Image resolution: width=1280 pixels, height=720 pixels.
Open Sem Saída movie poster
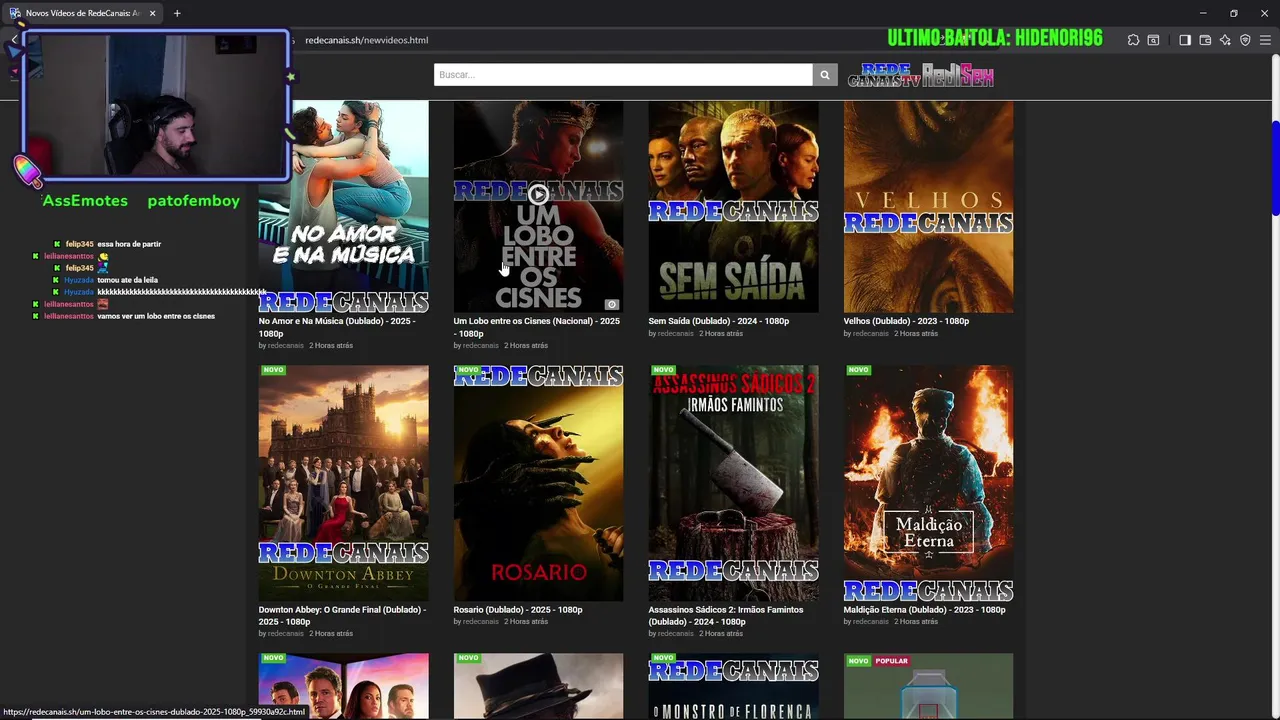733,206
